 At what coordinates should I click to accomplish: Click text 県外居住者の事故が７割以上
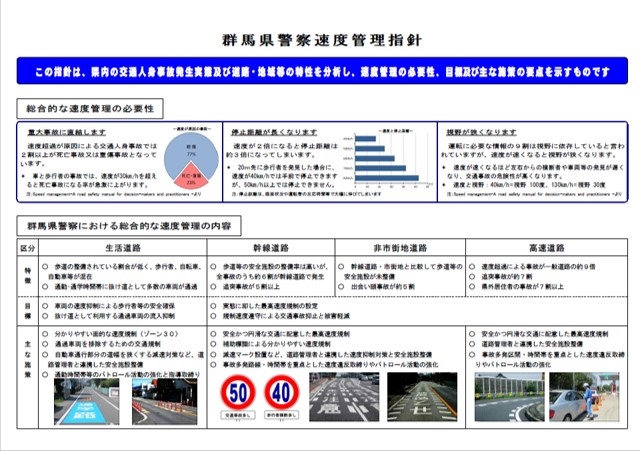522,287
